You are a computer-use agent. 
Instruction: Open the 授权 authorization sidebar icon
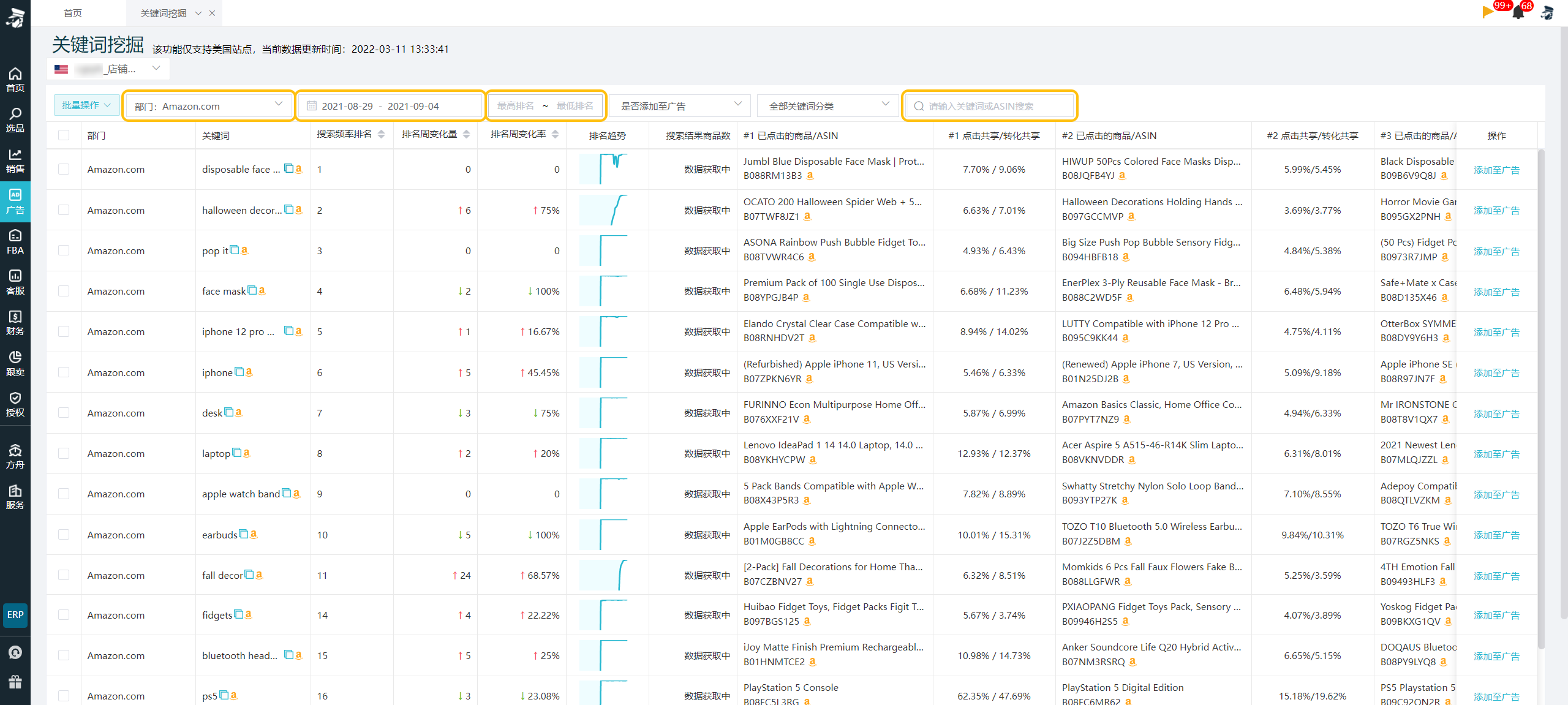click(15, 404)
